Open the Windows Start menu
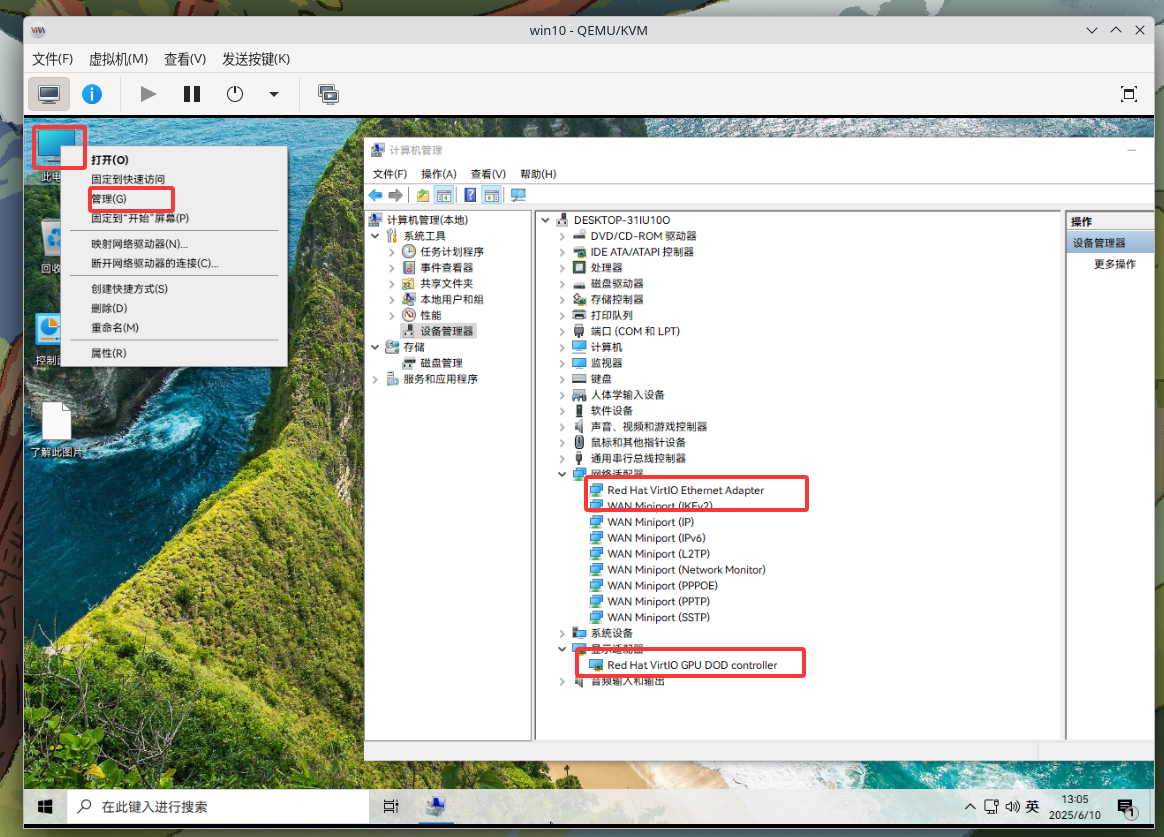Viewport: 1164px width, 837px height. click(x=45, y=807)
